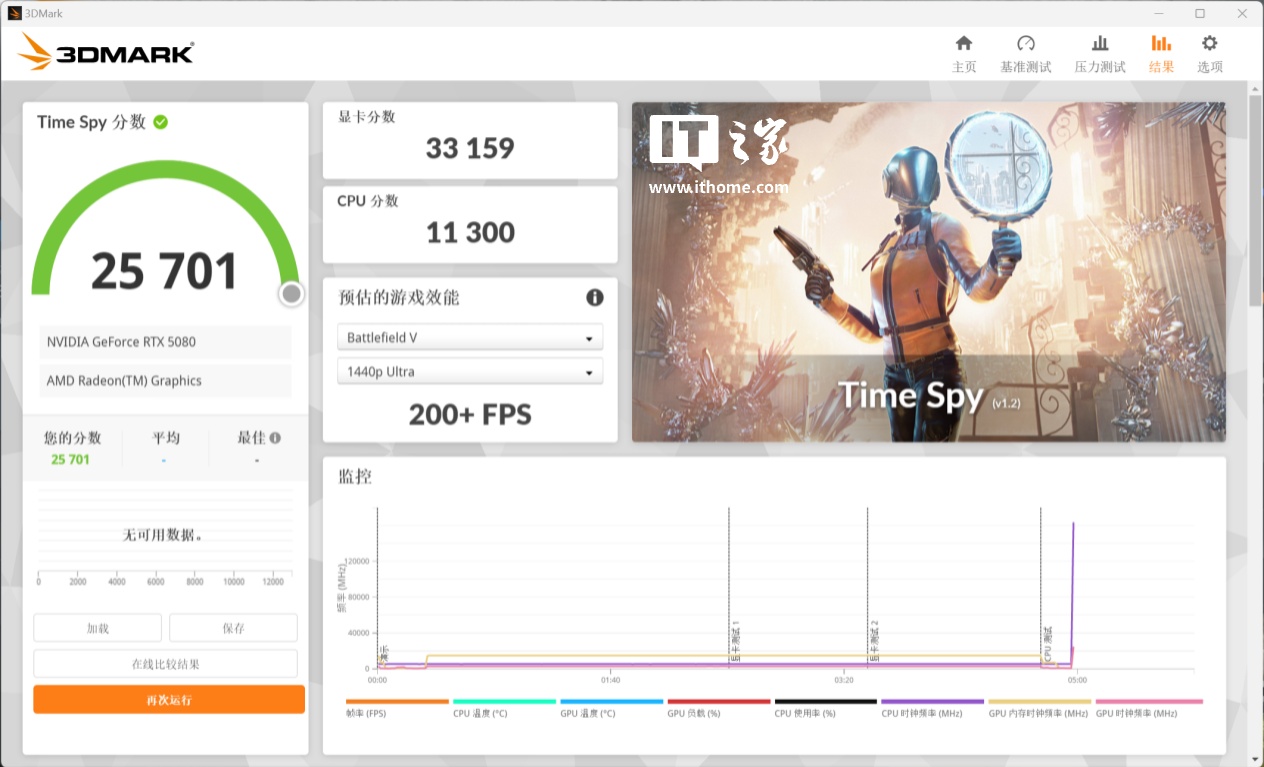The image size is (1264, 767).
Task: Open the Benchmarks (基准测试) tab
Action: pos(1025,54)
